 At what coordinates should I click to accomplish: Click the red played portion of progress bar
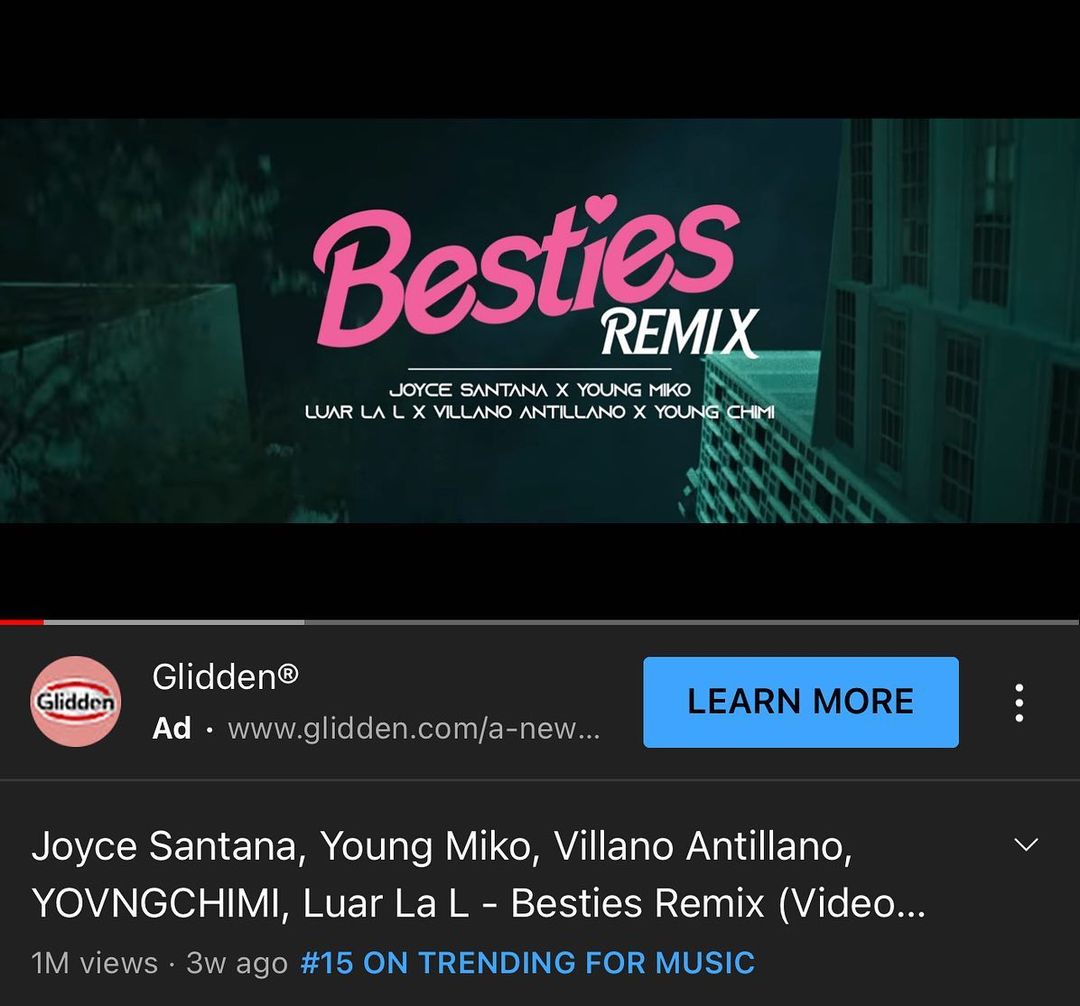pyautogui.click(x=21, y=622)
